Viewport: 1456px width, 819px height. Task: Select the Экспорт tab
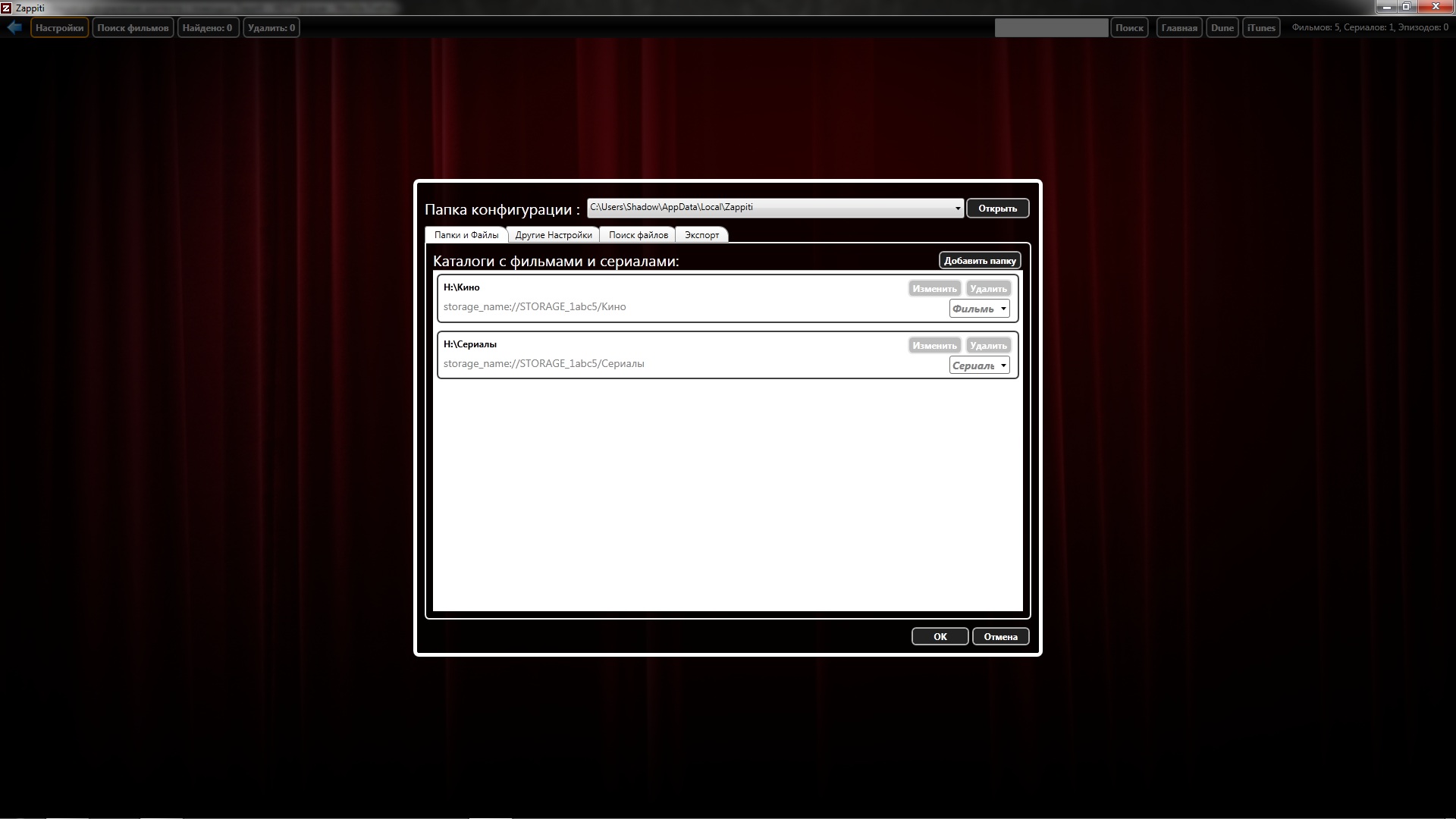(x=701, y=235)
